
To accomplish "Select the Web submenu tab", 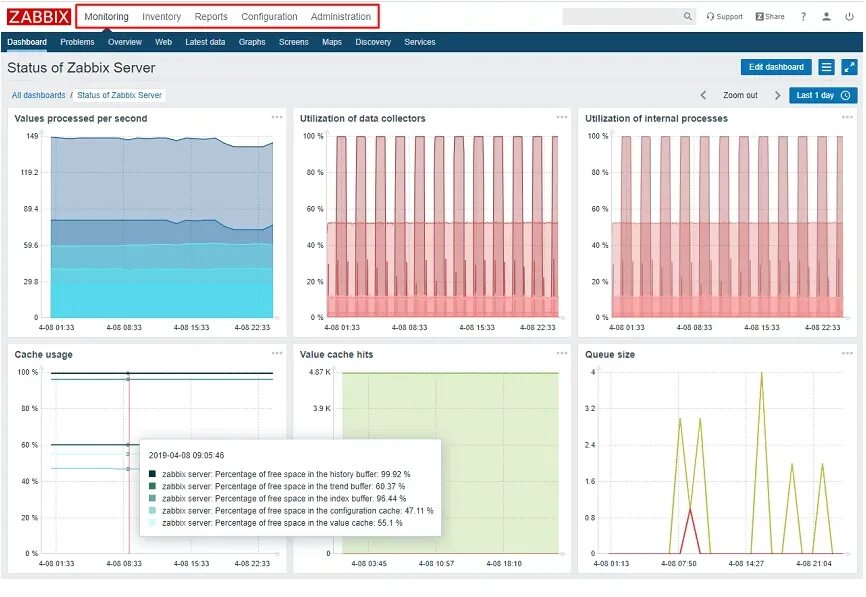I will [163, 42].
